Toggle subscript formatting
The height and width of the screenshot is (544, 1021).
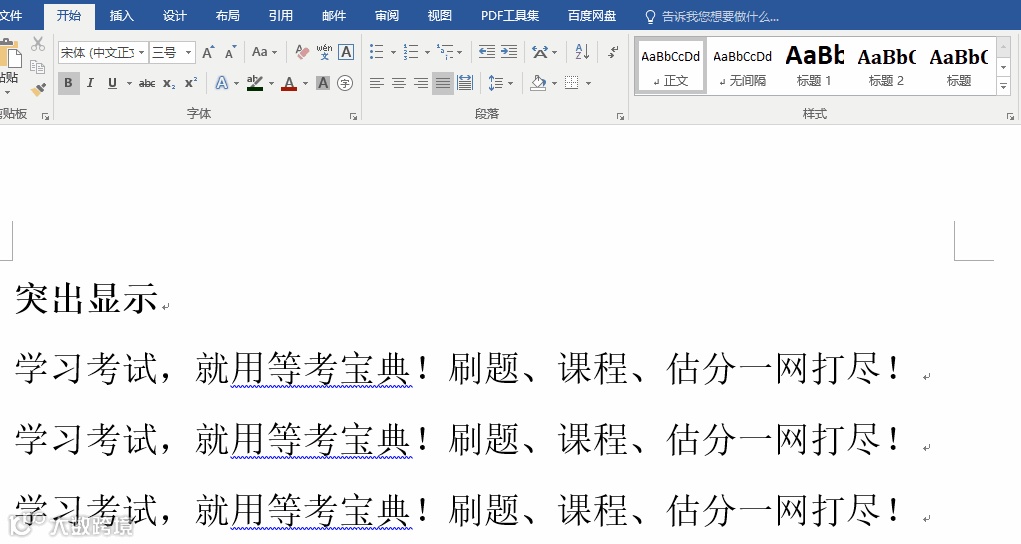[x=169, y=83]
